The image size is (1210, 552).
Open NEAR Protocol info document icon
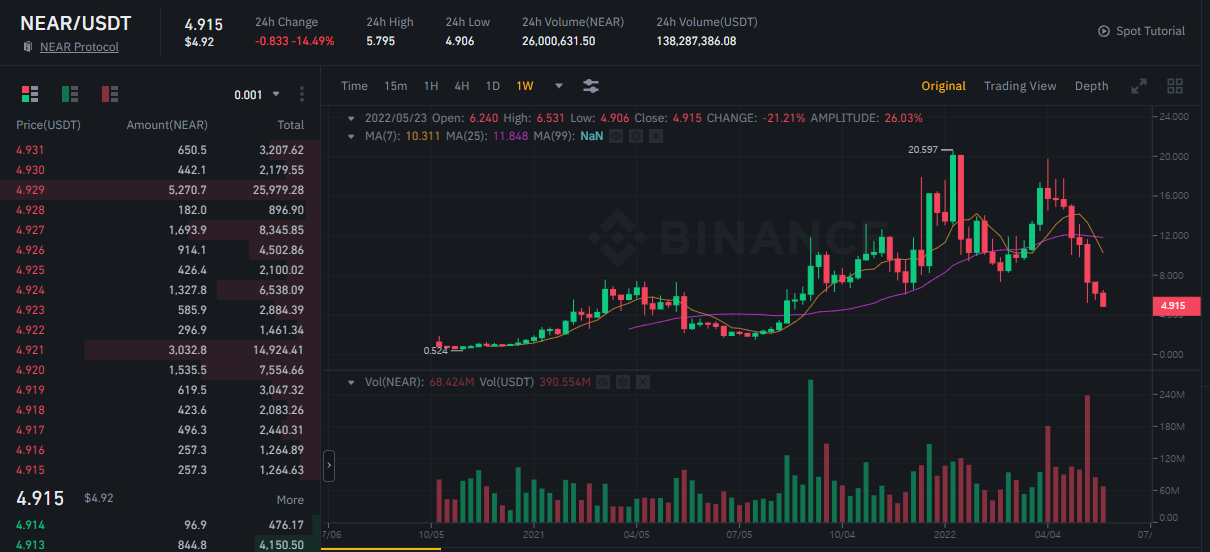click(28, 47)
